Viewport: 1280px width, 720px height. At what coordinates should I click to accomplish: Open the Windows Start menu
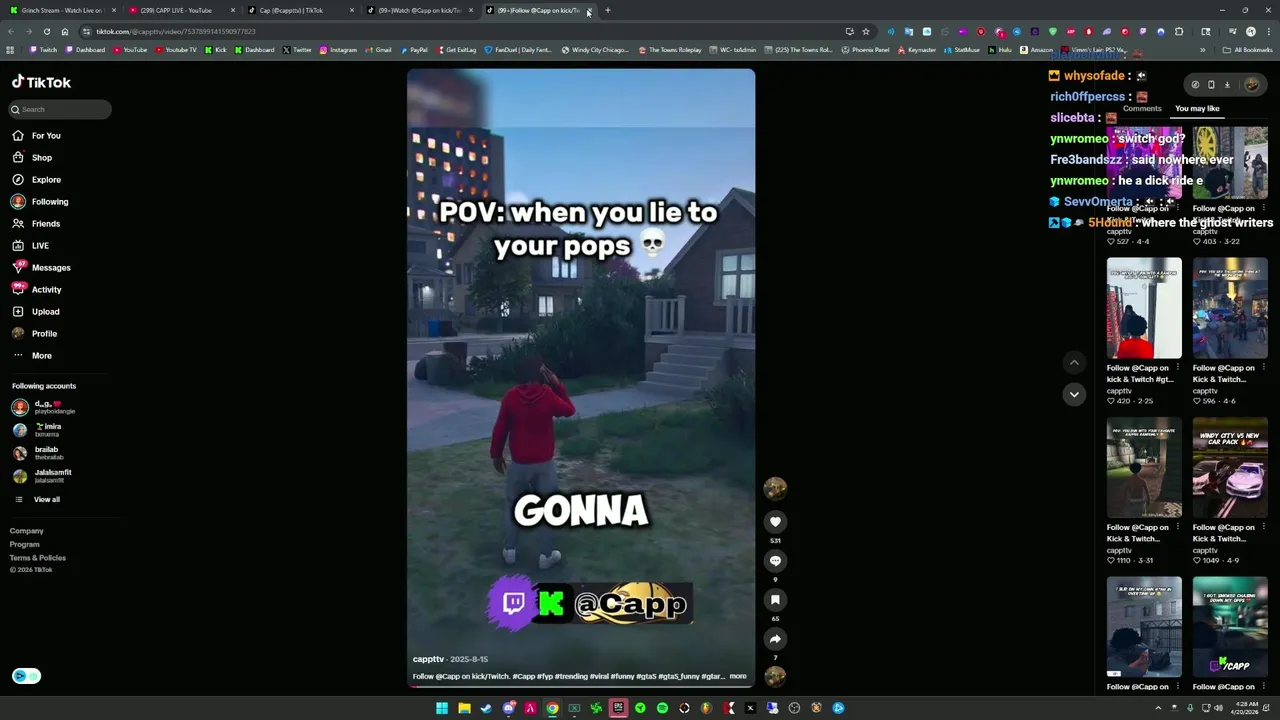click(x=442, y=708)
